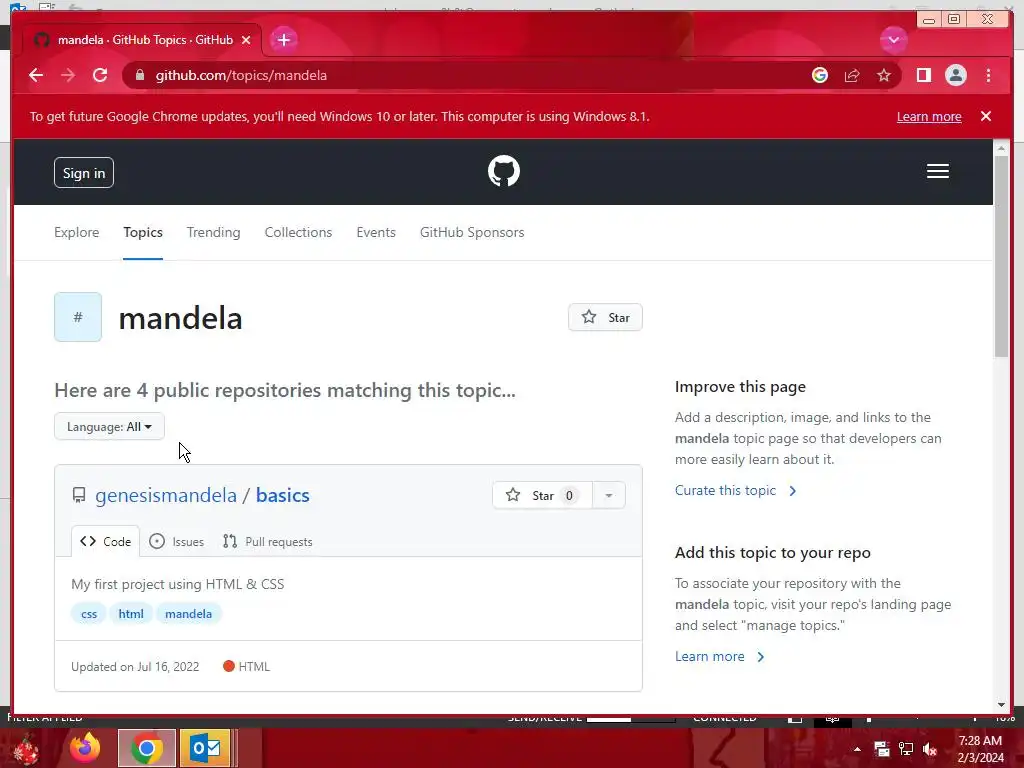Select the Topics tab
1024x768 pixels.
pos(143,232)
